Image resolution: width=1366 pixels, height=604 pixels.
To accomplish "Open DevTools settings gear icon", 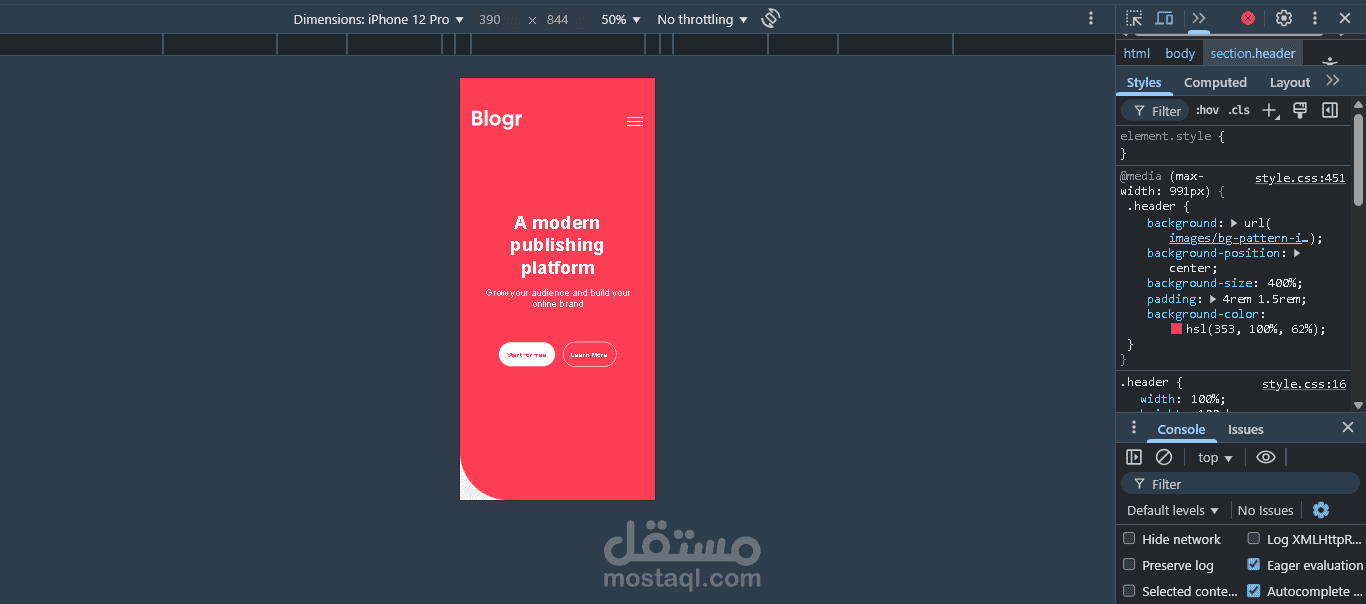I will point(1284,18).
